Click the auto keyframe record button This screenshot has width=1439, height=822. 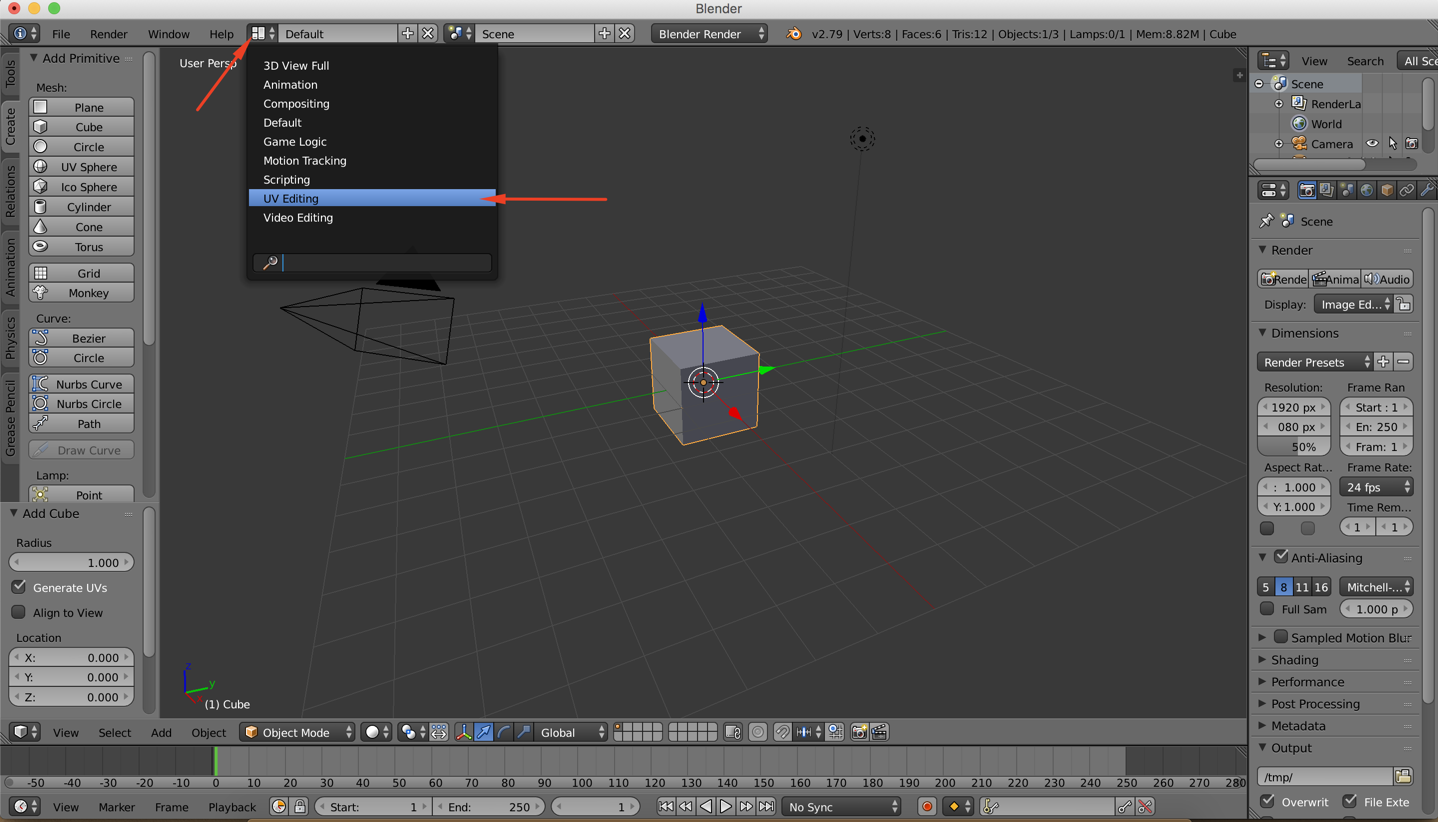(x=927, y=806)
